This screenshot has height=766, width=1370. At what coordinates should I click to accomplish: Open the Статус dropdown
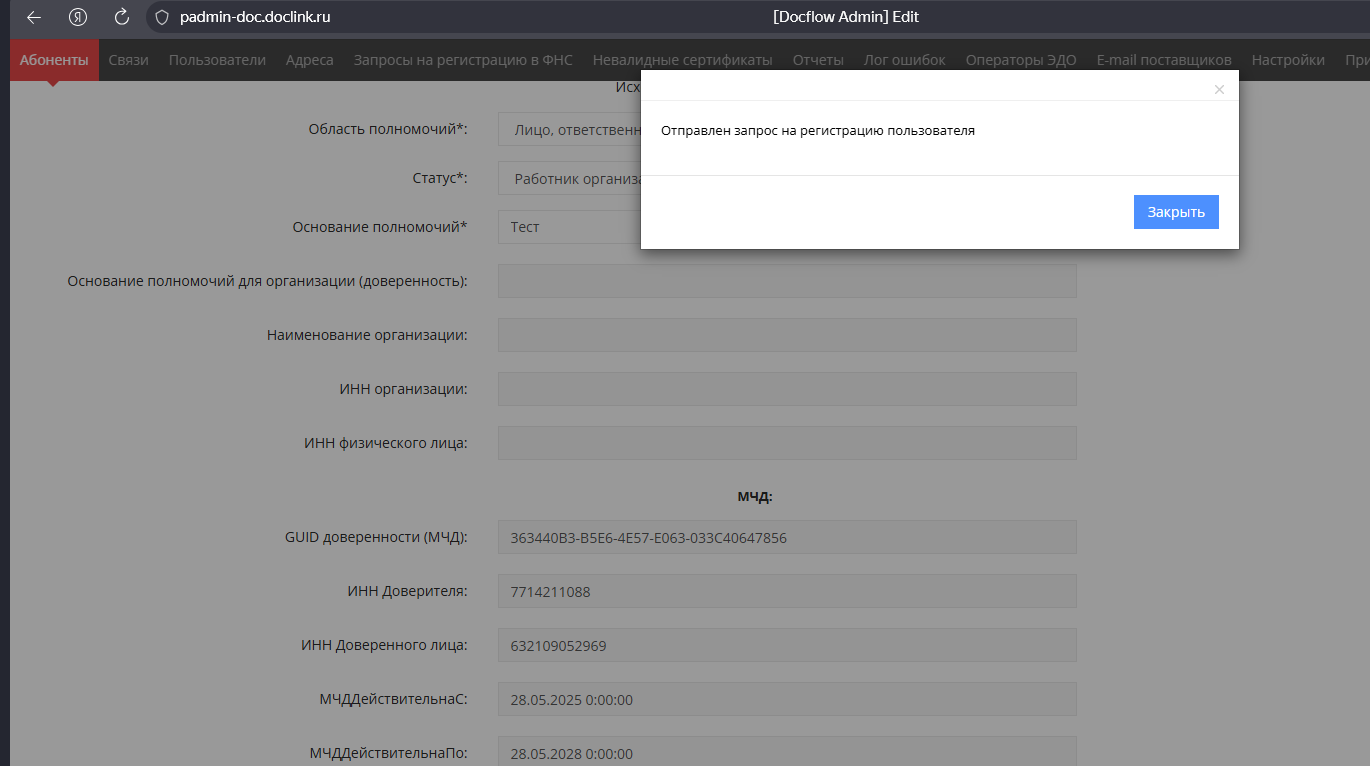(569, 179)
